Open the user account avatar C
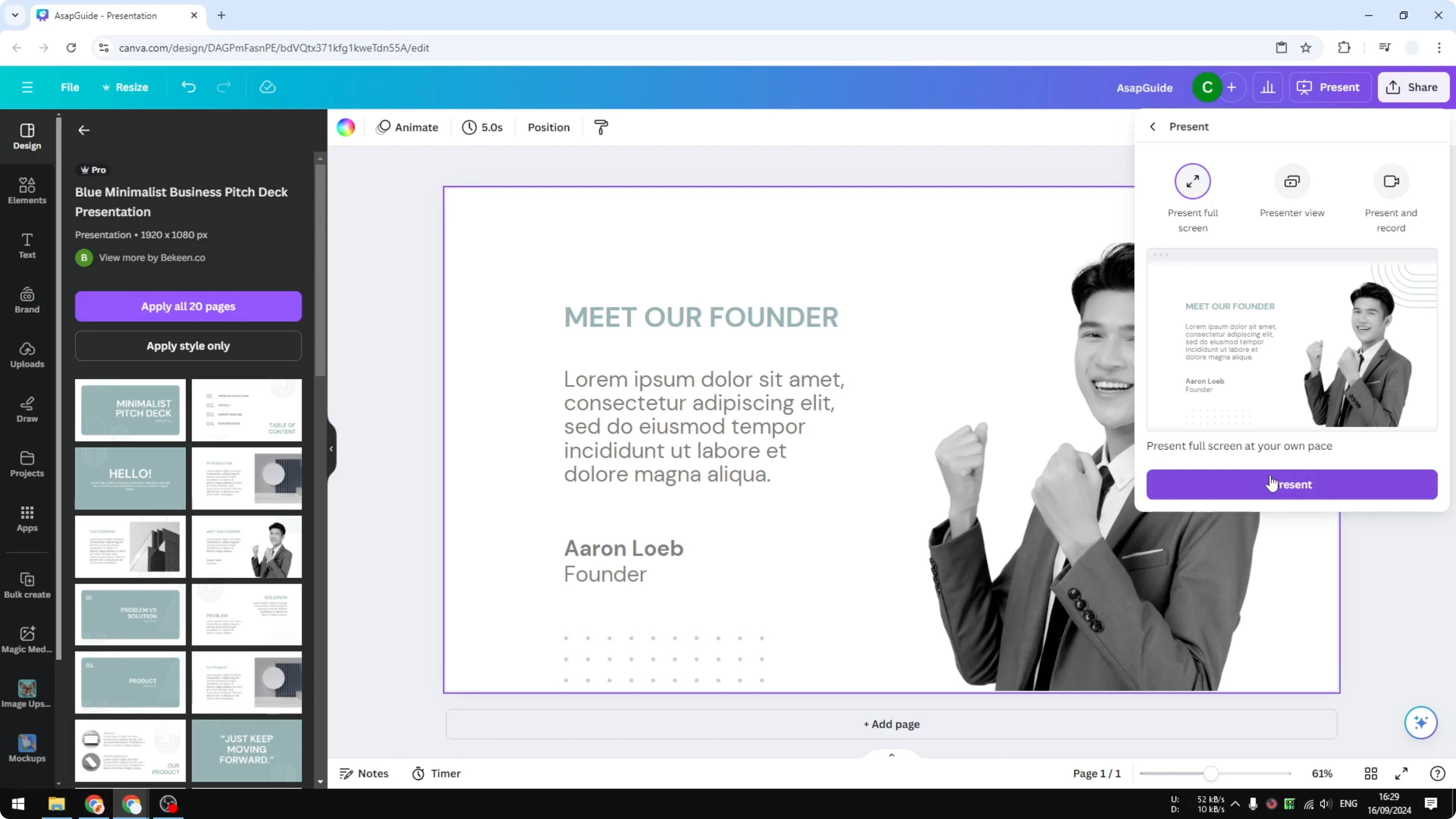The image size is (1456, 819). point(1207,87)
